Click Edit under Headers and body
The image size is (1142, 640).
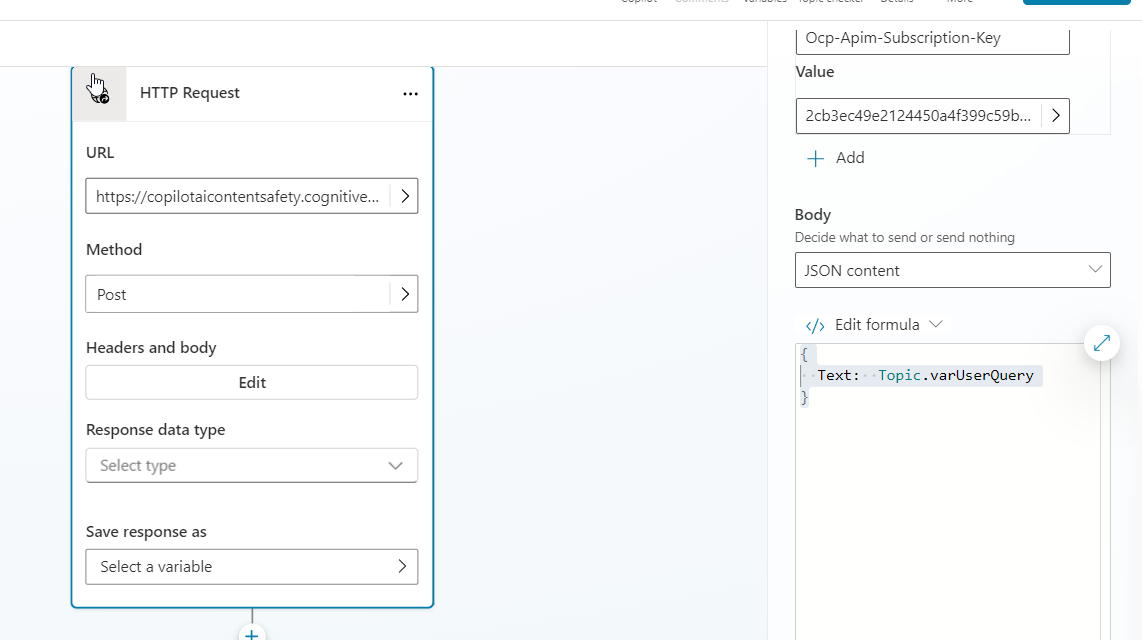pos(252,382)
